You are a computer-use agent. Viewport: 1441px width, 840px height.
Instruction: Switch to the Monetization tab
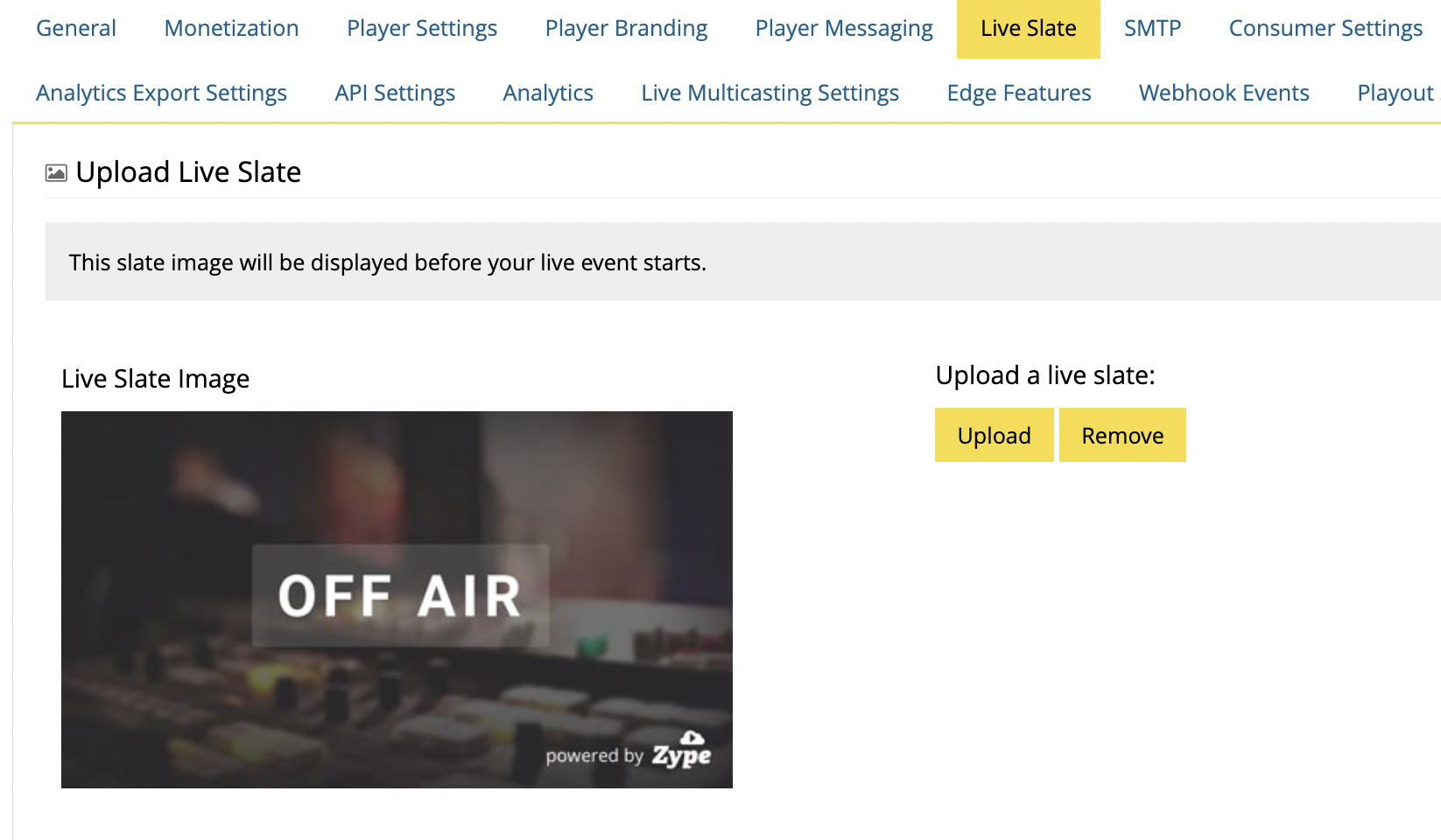(x=231, y=29)
